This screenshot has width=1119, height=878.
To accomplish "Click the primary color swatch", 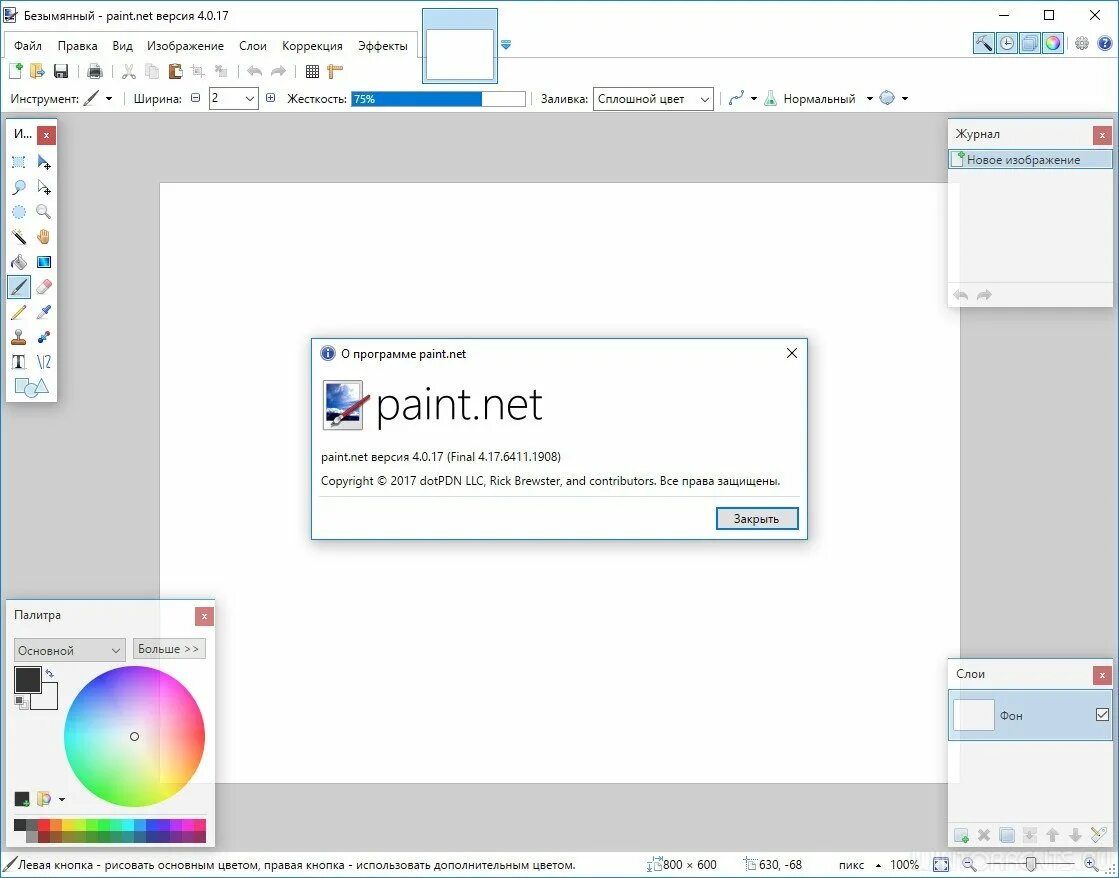I will (x=28, y=679).
